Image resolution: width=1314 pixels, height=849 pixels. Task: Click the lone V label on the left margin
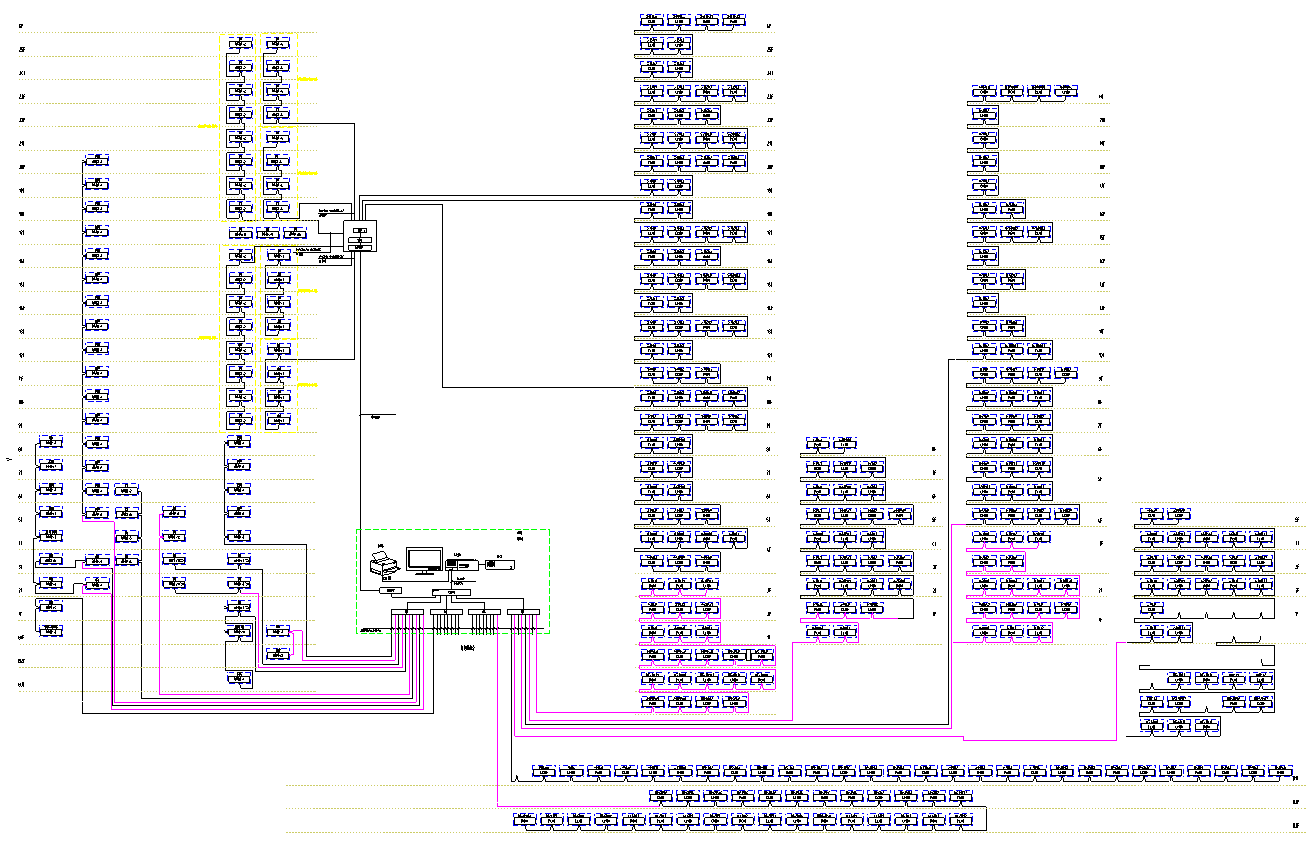click(9, 460)
